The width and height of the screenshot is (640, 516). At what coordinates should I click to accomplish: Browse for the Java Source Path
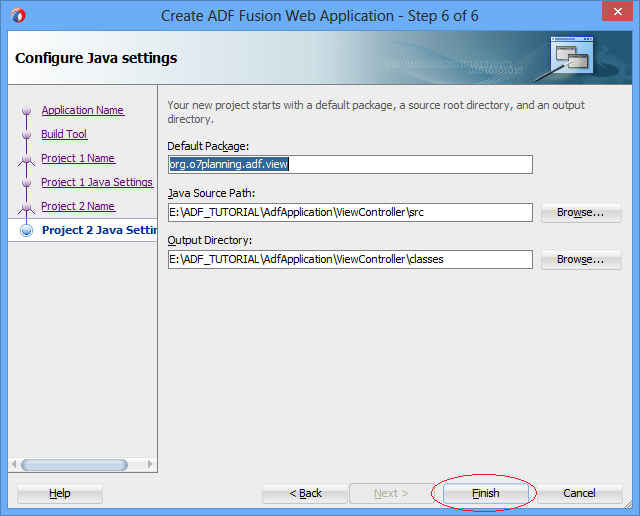(x=581, y=212)
